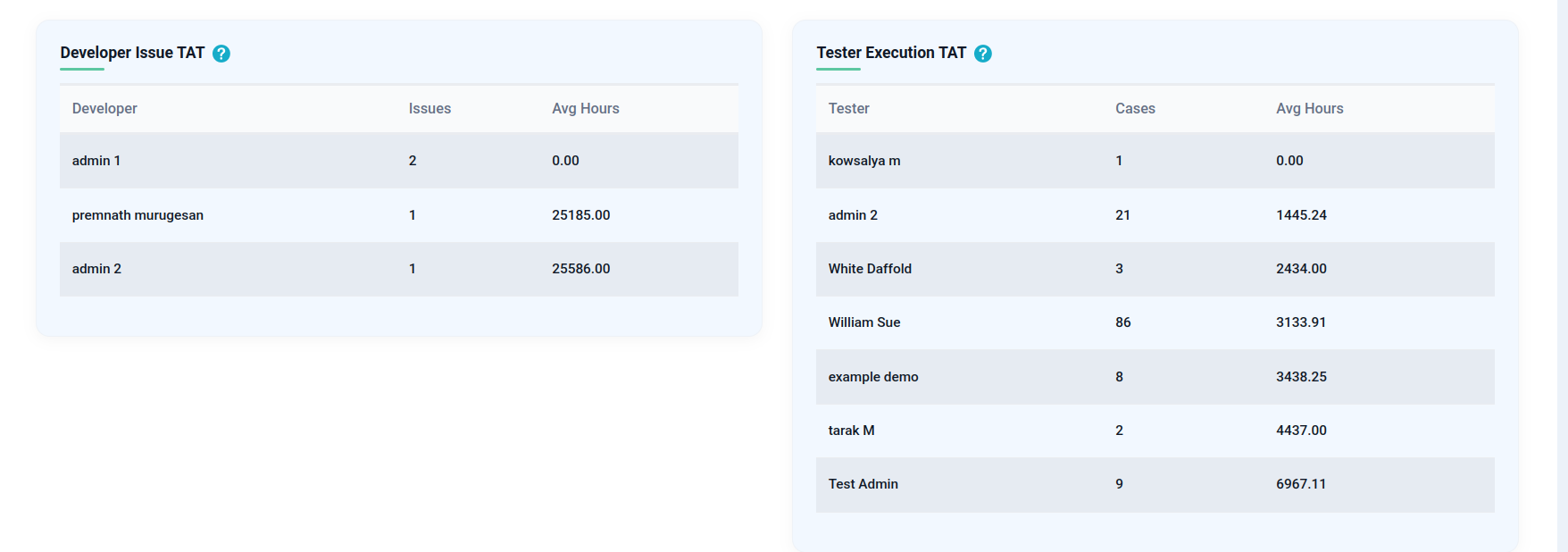Select the example demo row
Screen dimensions: 1568x552
coord(1155,377)
